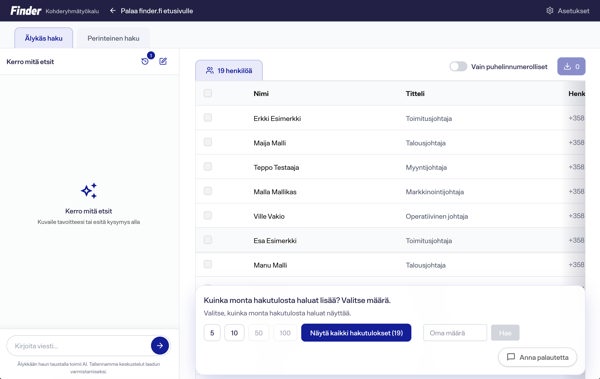Click the sparkle stars icon

click(89, 191)
